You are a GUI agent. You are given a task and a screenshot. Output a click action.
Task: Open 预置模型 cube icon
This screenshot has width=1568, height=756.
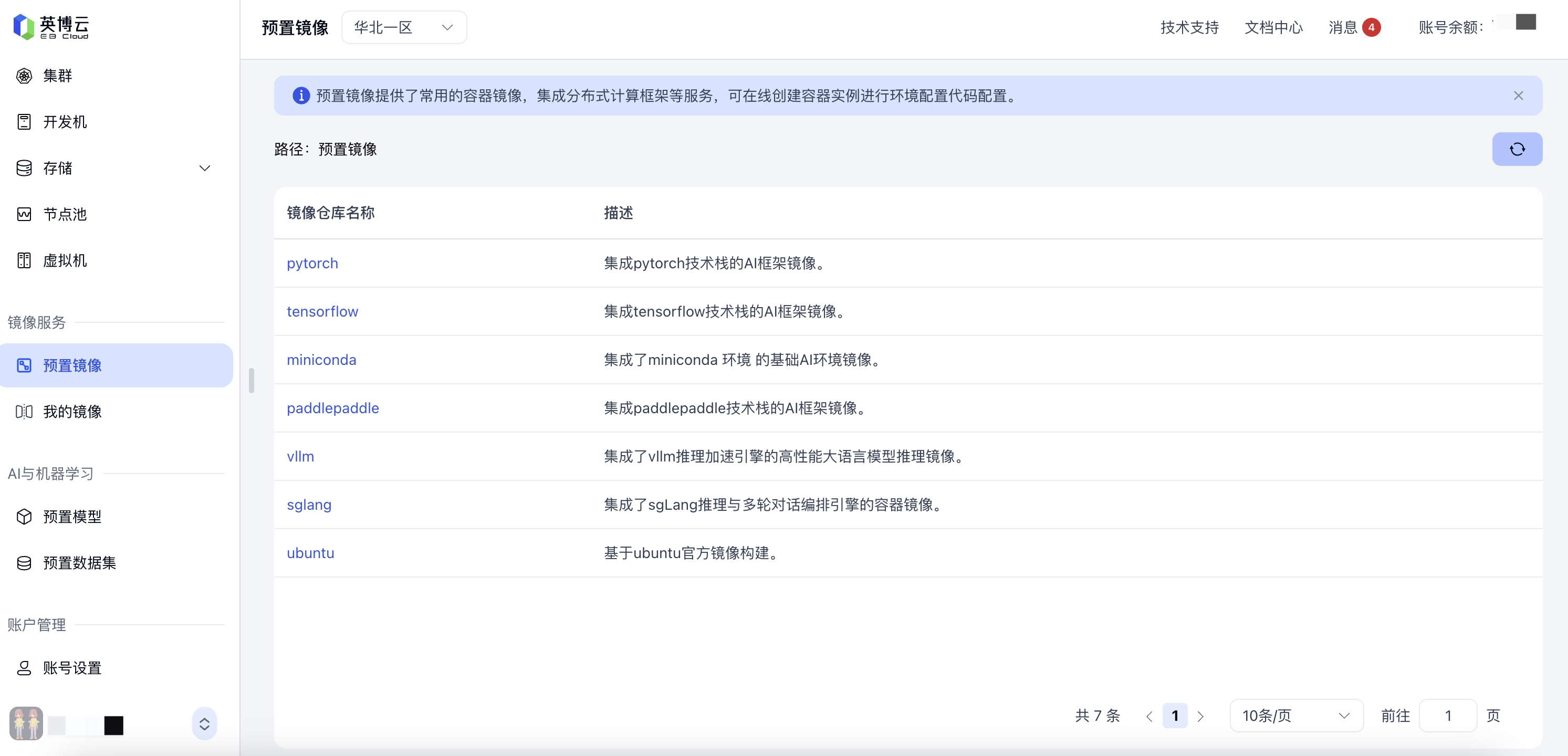[x=24, y=517]
